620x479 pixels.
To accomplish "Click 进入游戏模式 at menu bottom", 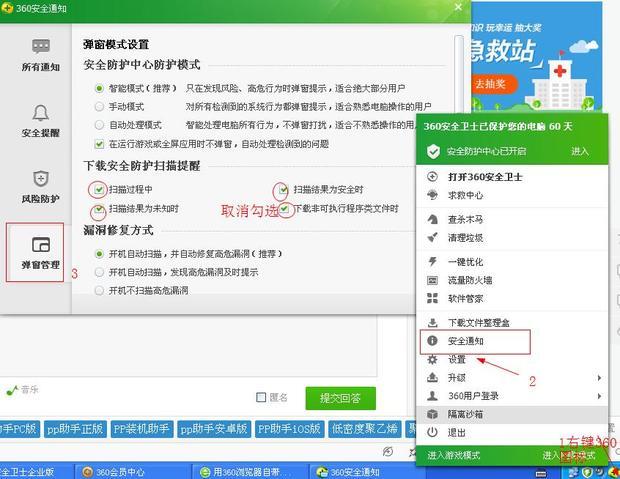I will pos(454,455).
